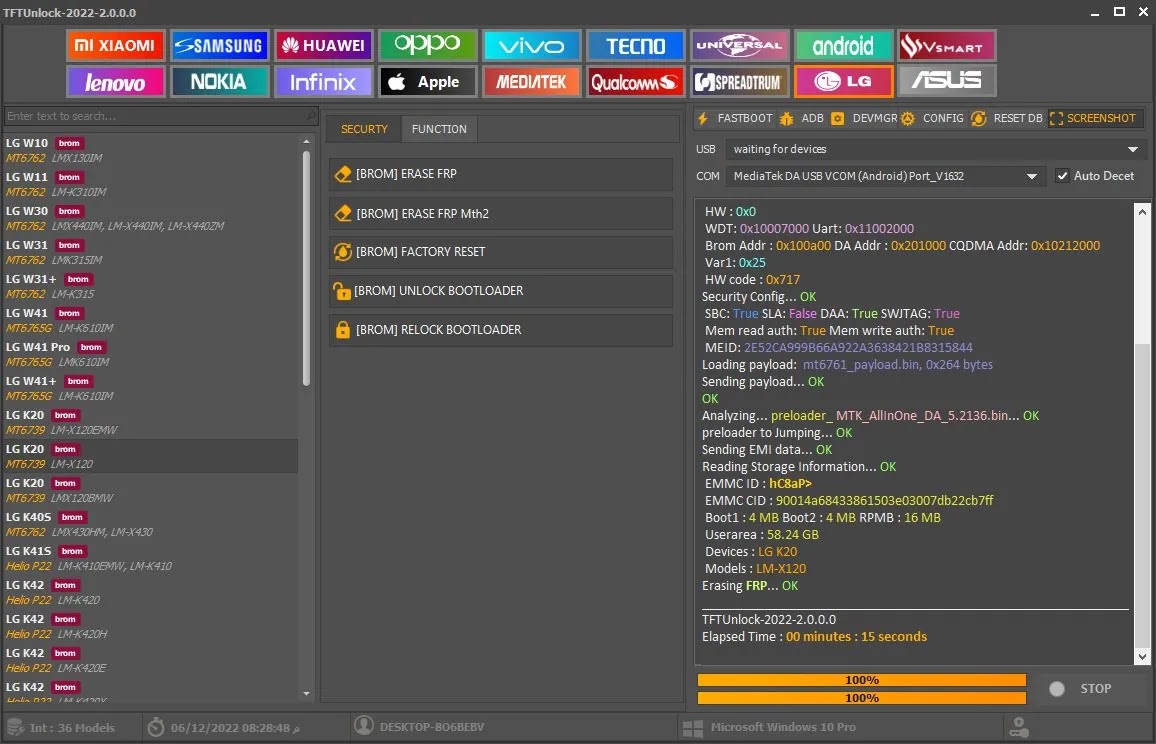Select the Nokia brand logo

coord(219,82)
